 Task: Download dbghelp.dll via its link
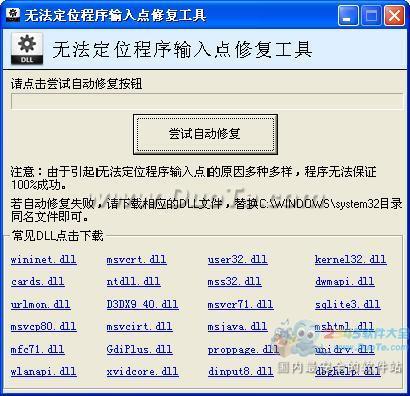(x=348, y=371)
